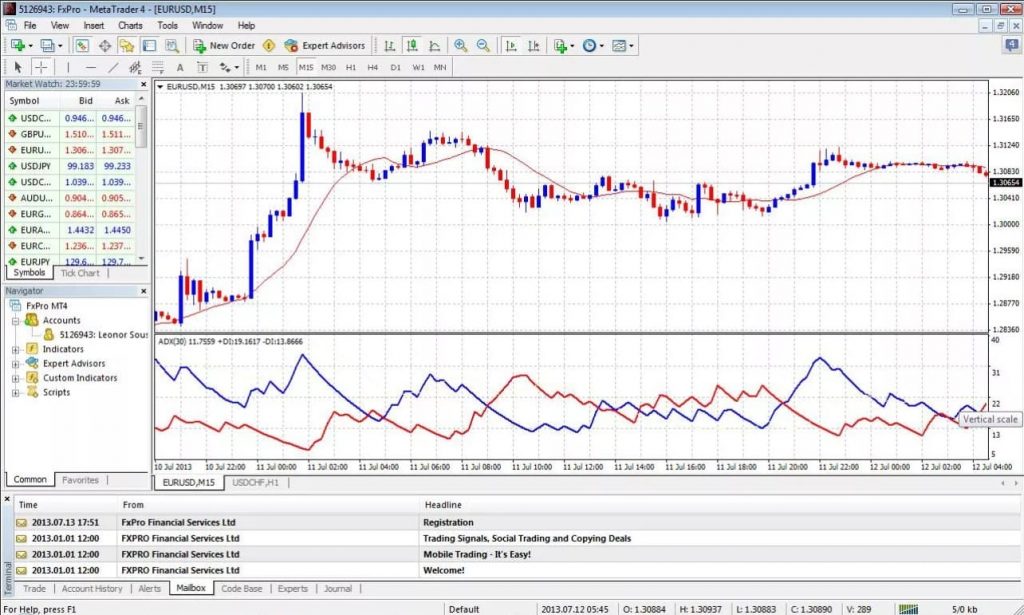The height and width of the screenshot is (615, 1024).
Task: Open the Profiles toolbar icon
Action: tap(50, 45)
